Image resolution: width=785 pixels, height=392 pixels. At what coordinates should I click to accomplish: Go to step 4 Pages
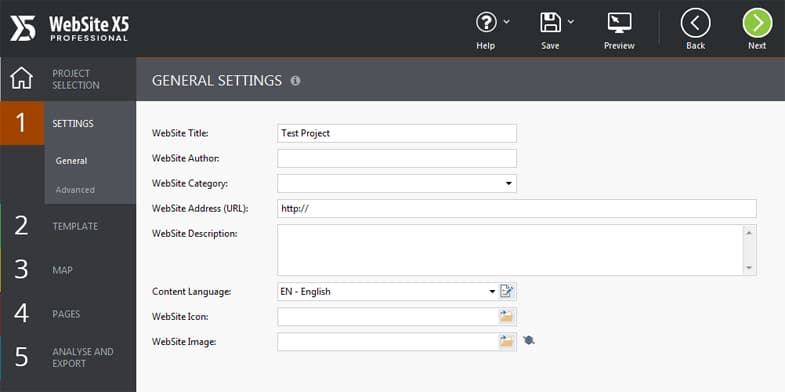(x=68, y=314)
